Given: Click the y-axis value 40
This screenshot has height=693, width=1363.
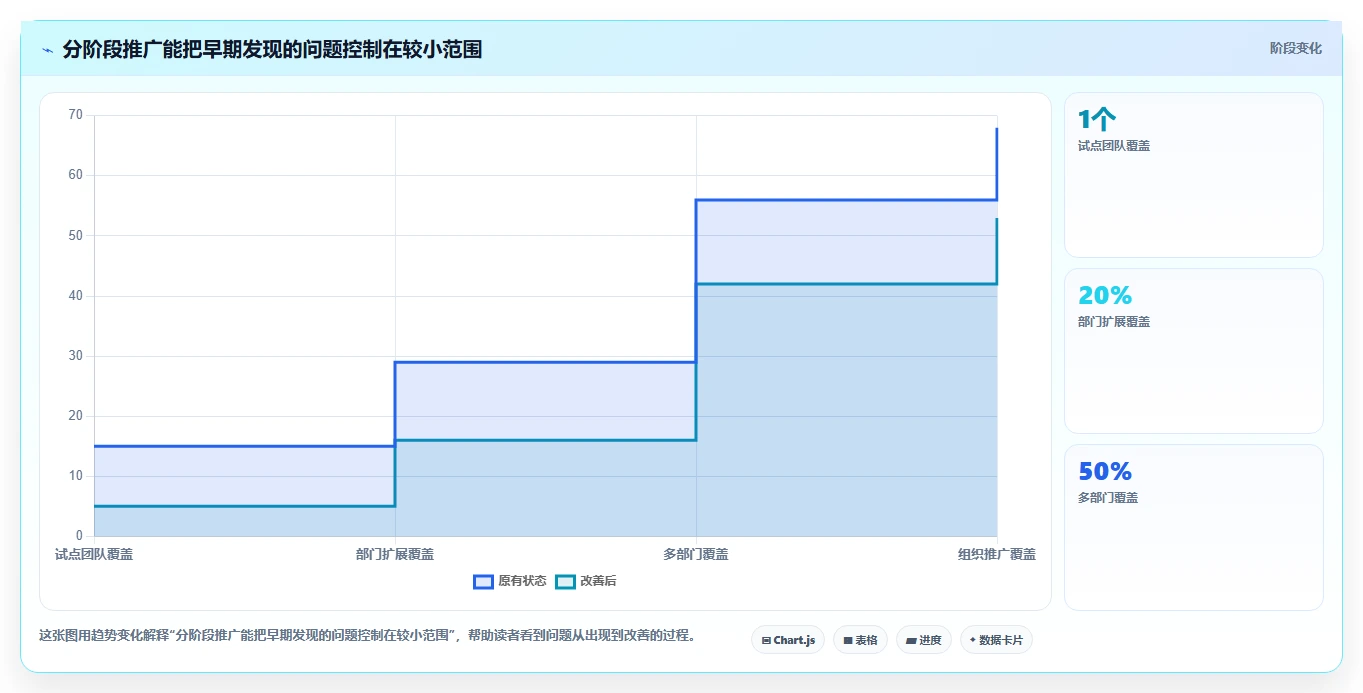Looking at the screenshot, I should pos(76,295).
